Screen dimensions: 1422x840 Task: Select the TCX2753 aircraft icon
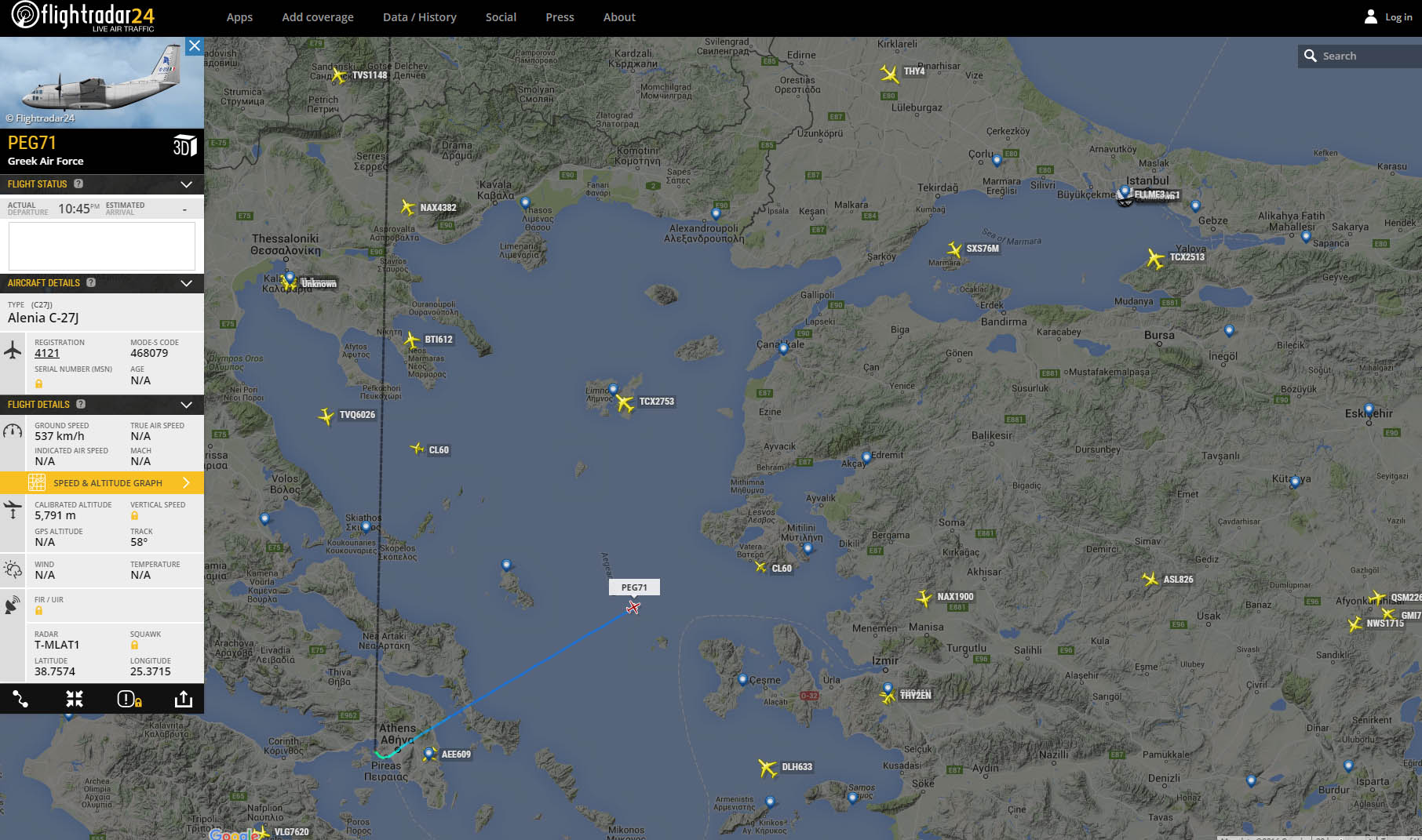click(625, 403)
